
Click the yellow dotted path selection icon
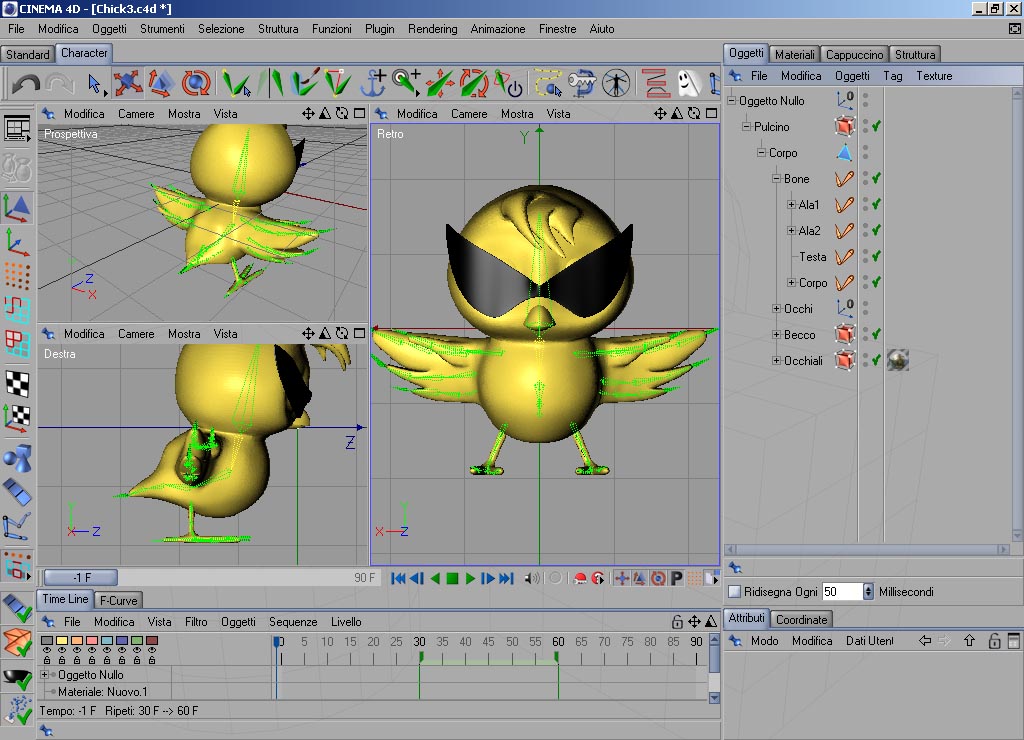click(x=548, y=83)
